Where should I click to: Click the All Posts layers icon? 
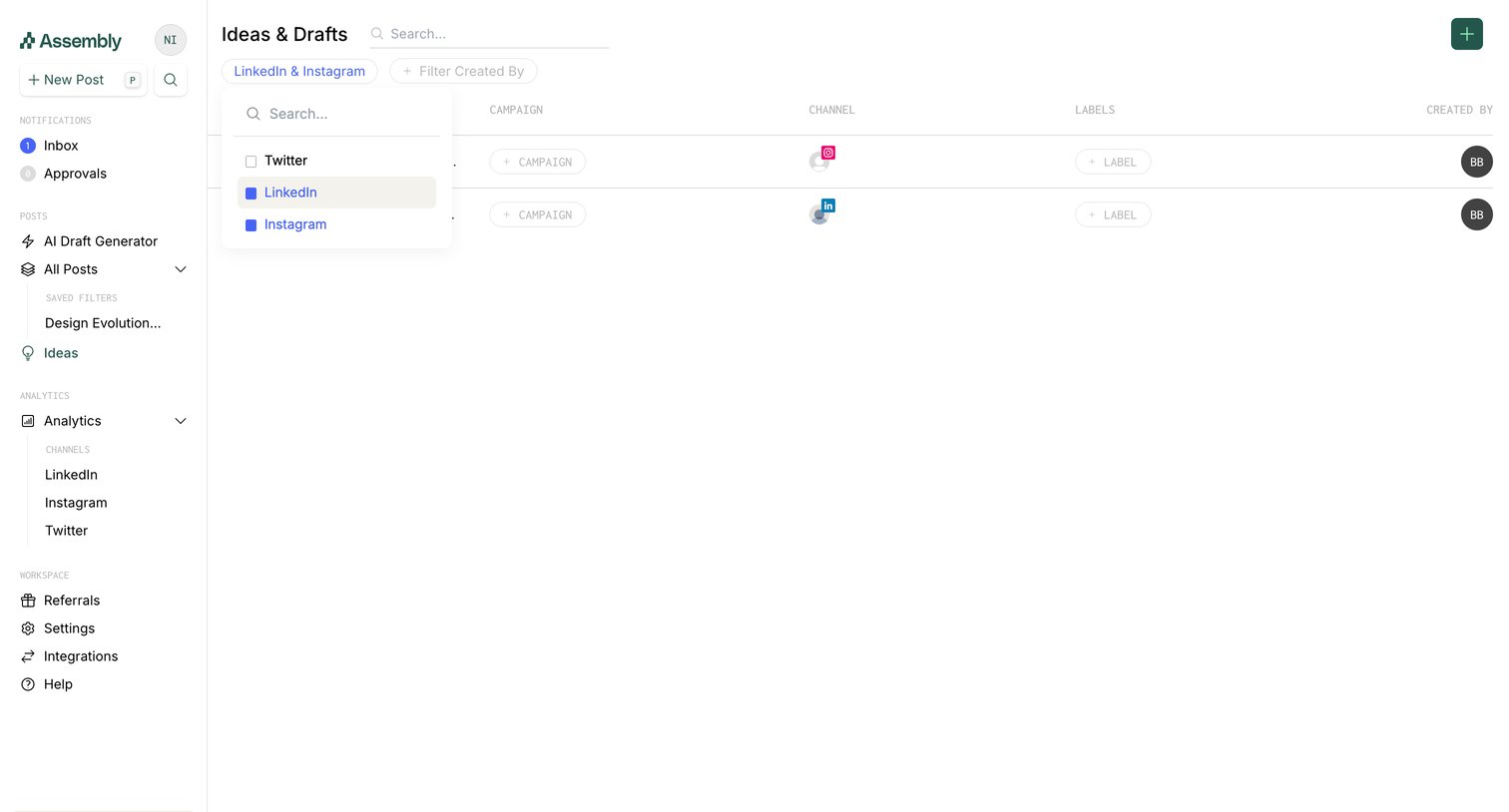coord(28,269)
